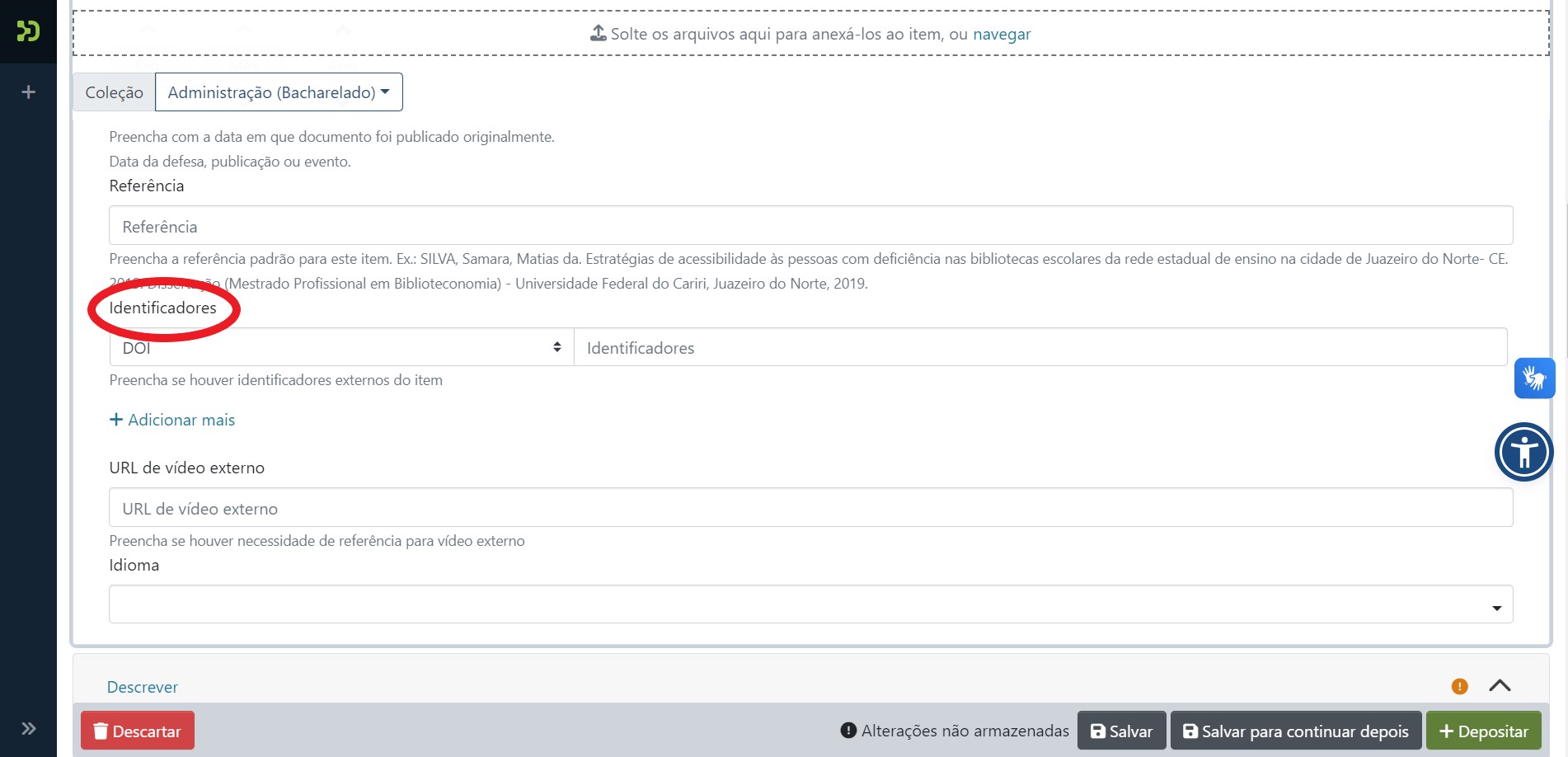The height and width of the screenshot is (757, 1568).
Task: Expand sidebar with double chevron icon
Action: [x=28, y=728]
